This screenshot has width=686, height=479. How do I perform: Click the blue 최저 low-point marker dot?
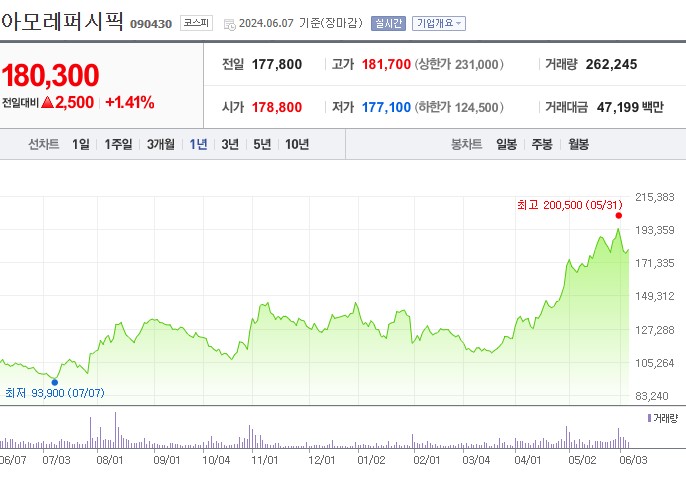pyautogui.click(x=55, y=382)
